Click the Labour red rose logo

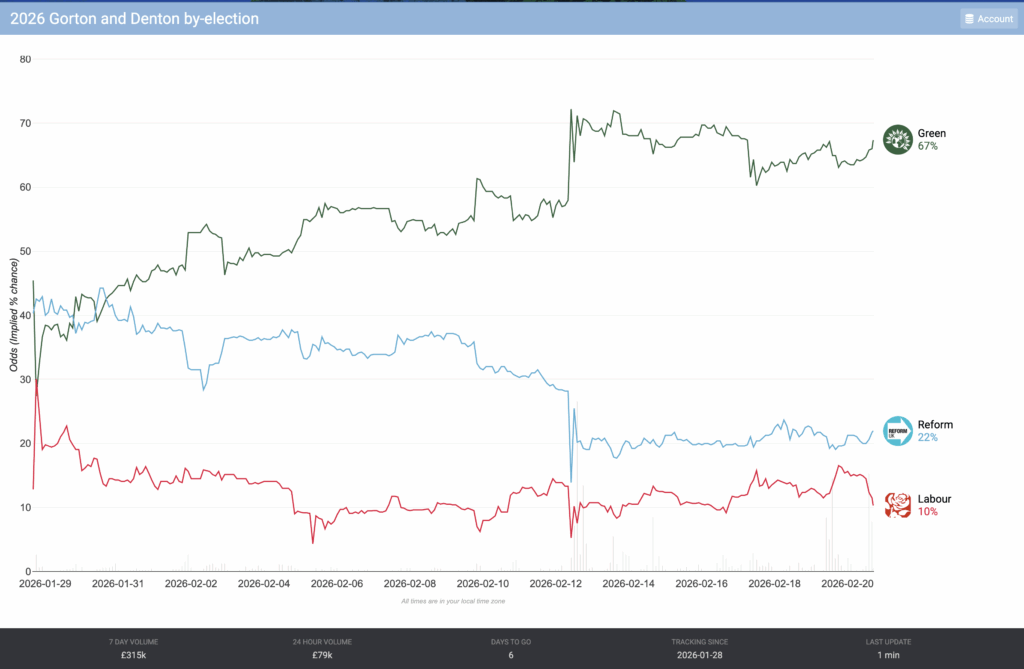(898, 505)
